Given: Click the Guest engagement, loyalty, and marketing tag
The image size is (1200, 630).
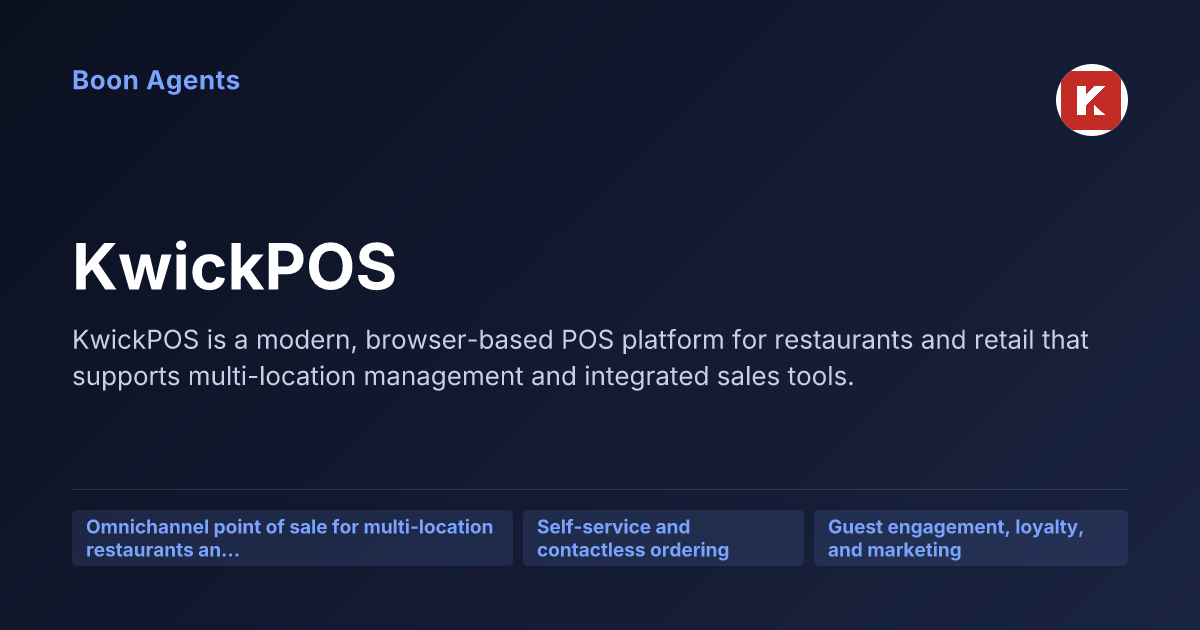Looking at the screenshot, I should tap(971, 538).
